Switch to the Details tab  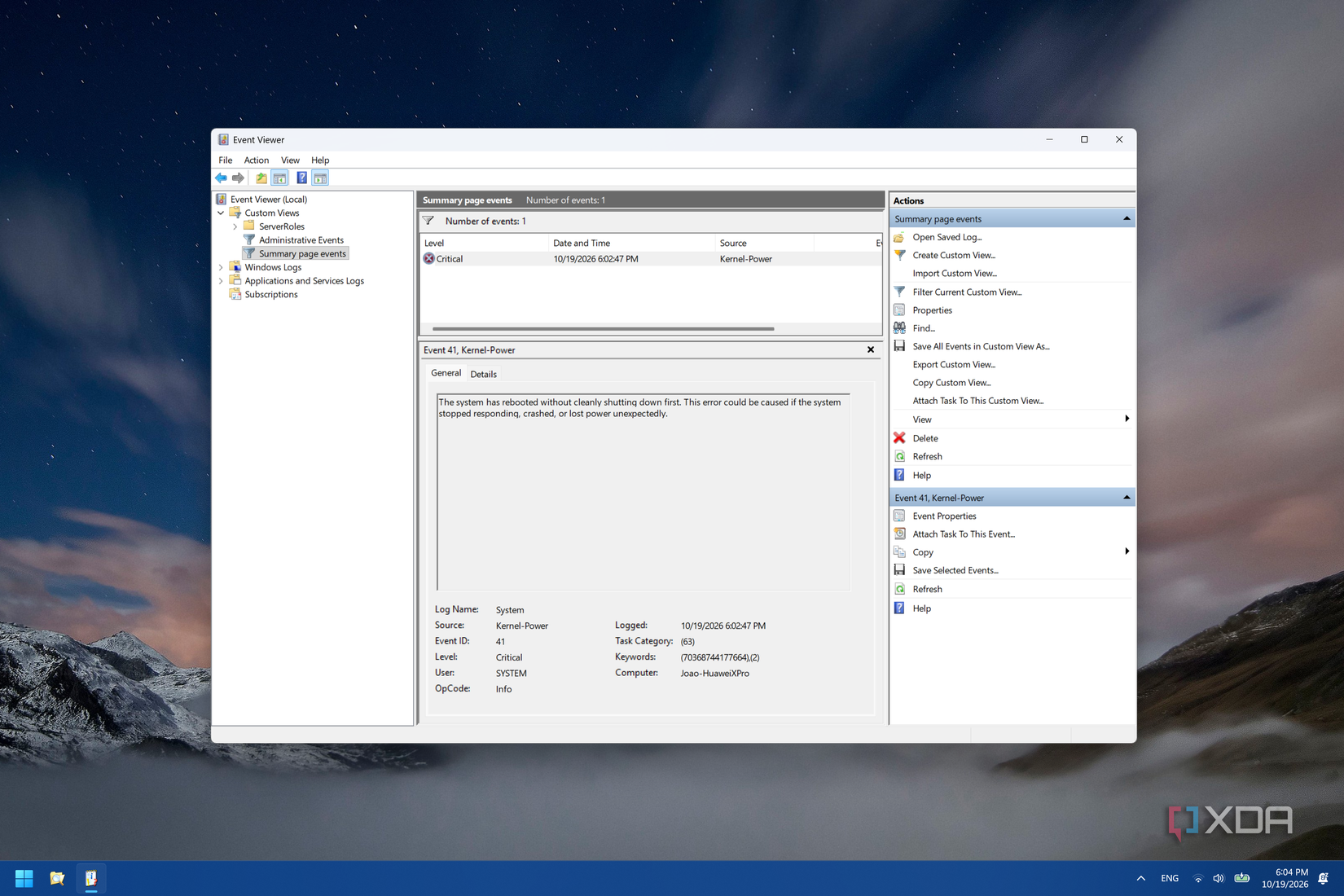click(x=483, y=374)
